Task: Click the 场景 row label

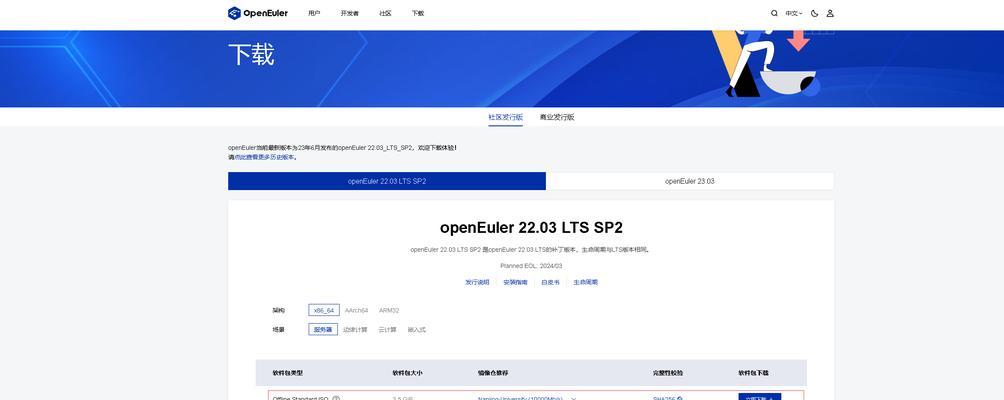Action: (278, 330)
